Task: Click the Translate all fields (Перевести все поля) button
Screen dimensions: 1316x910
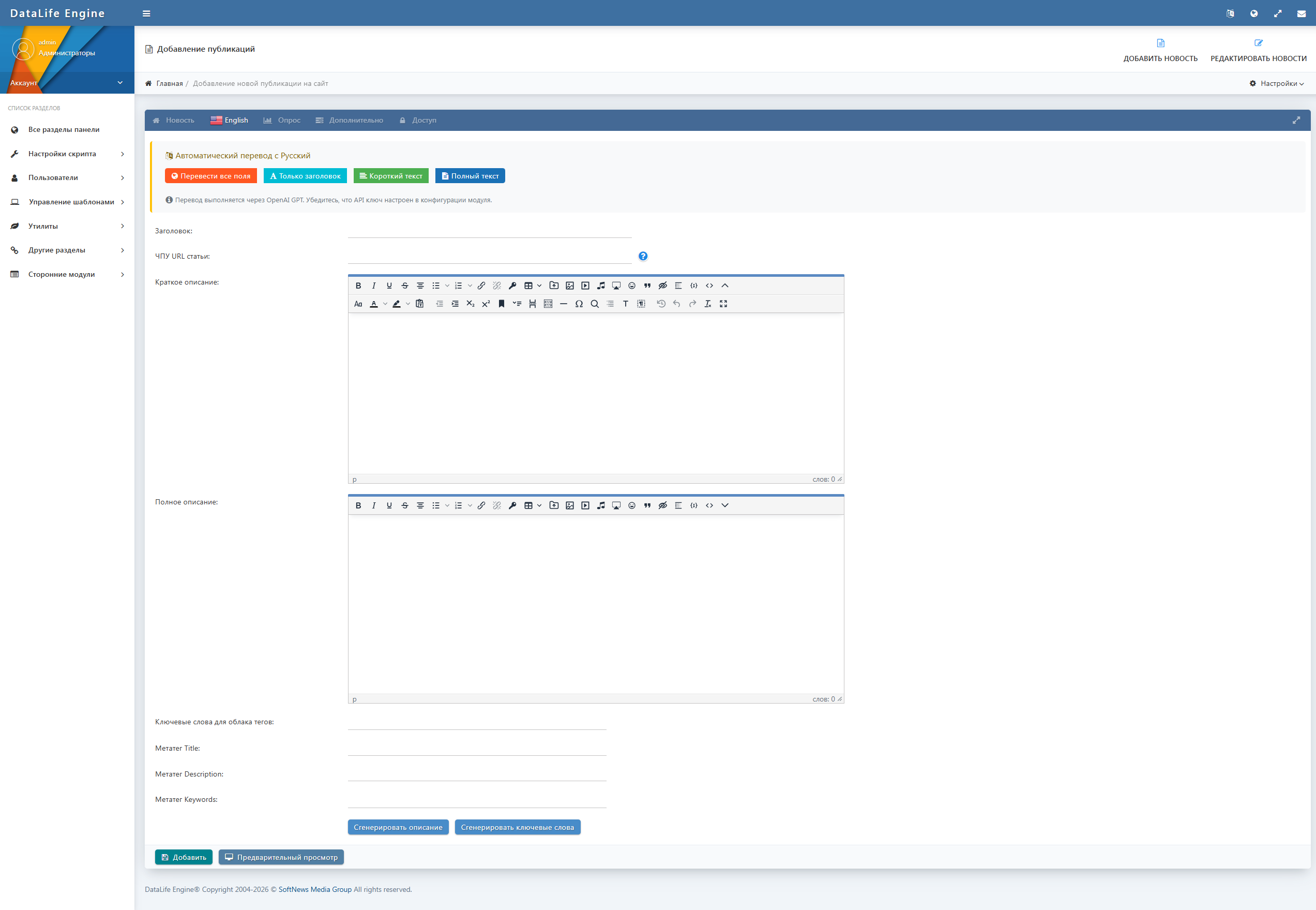Action: click(x=211, y=176)
